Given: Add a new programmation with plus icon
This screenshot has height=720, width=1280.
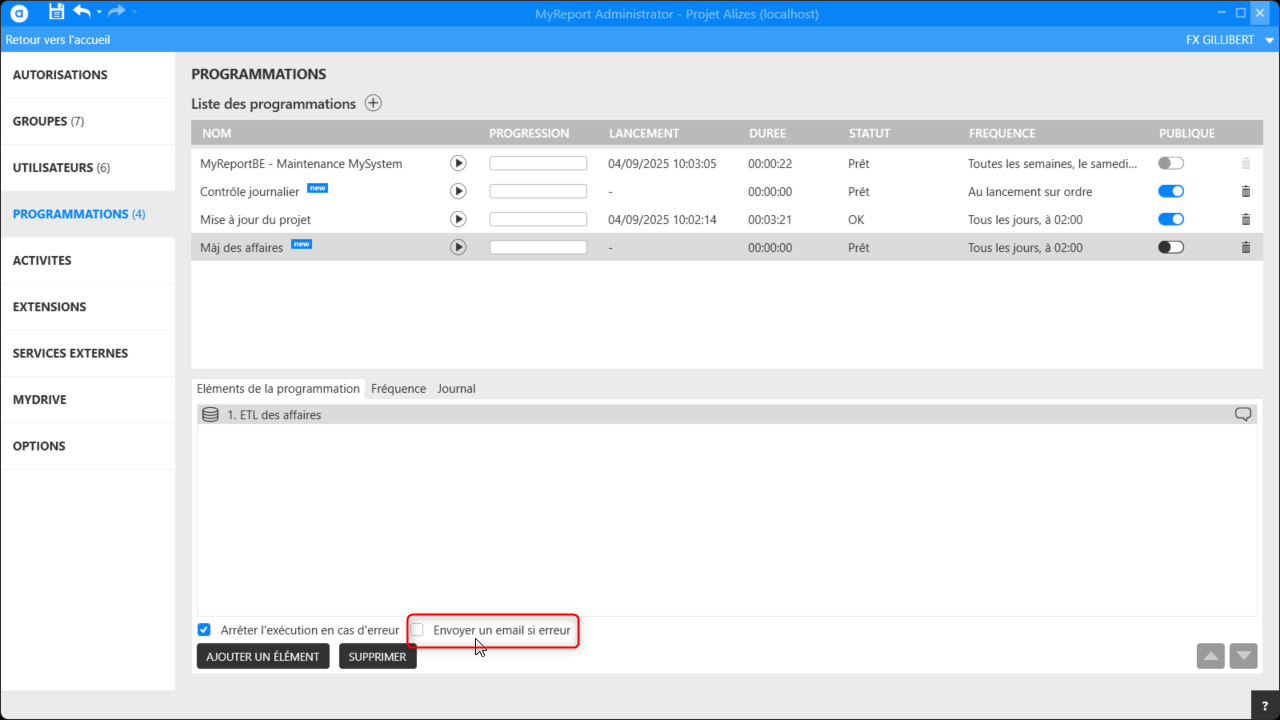Looking at the screenshot, I should pyautogui.click(x=373, y=103).
